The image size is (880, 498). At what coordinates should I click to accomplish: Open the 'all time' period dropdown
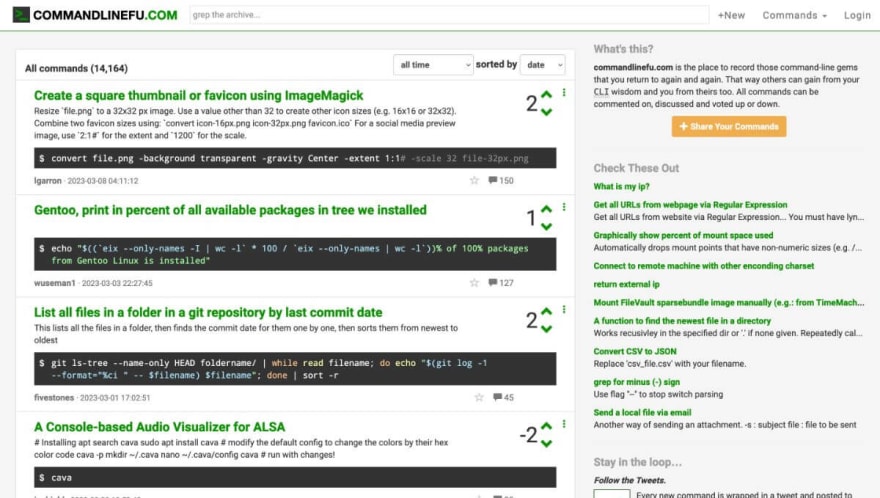[433, 65]
